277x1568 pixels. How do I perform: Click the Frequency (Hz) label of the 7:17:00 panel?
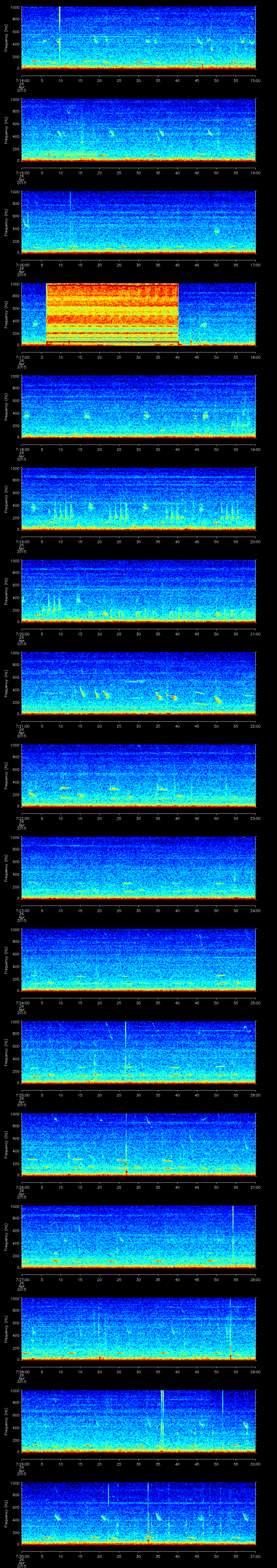(x=6, y=314)
